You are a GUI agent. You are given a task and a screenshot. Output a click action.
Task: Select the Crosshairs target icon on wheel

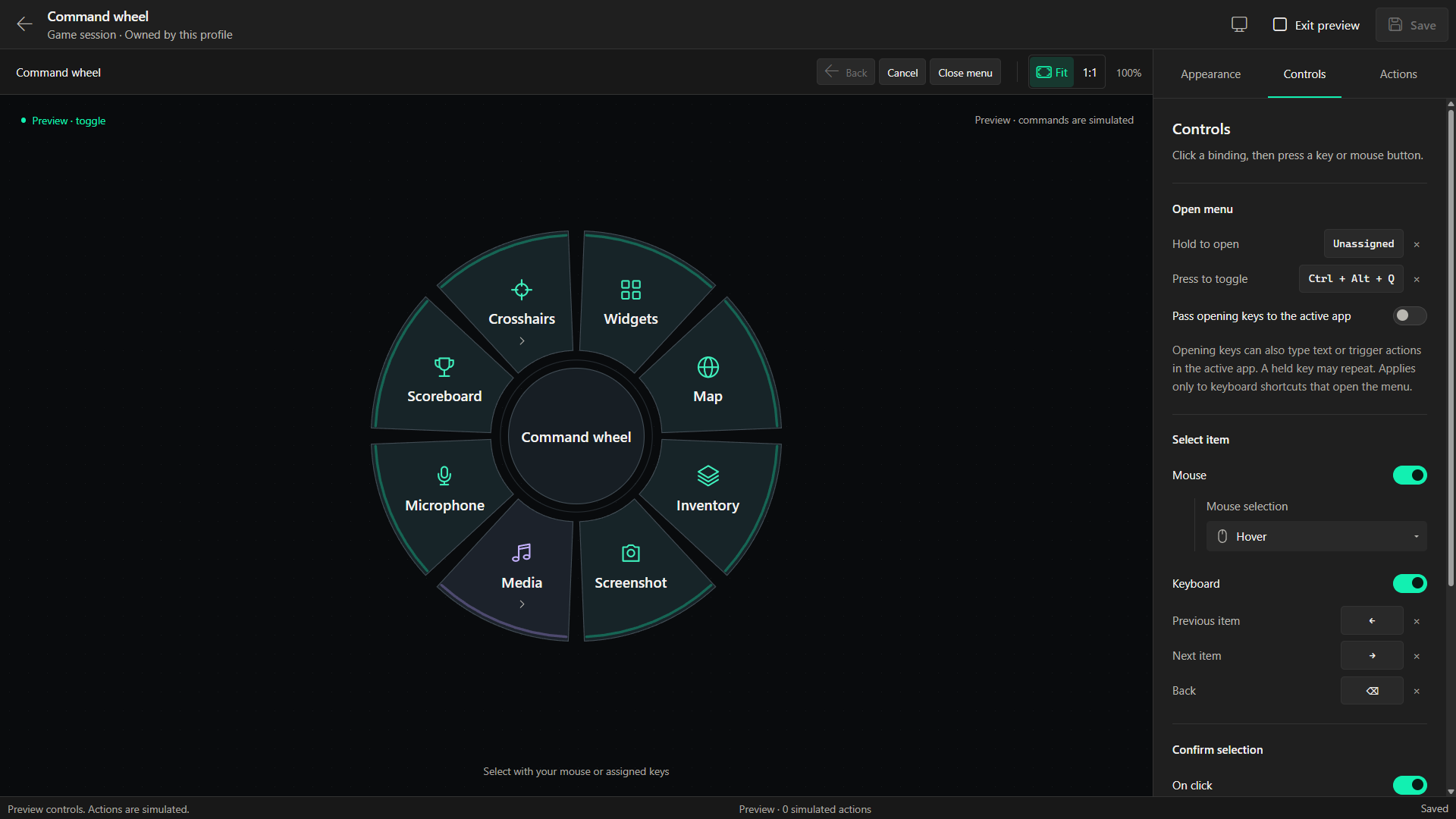[522, 290]
